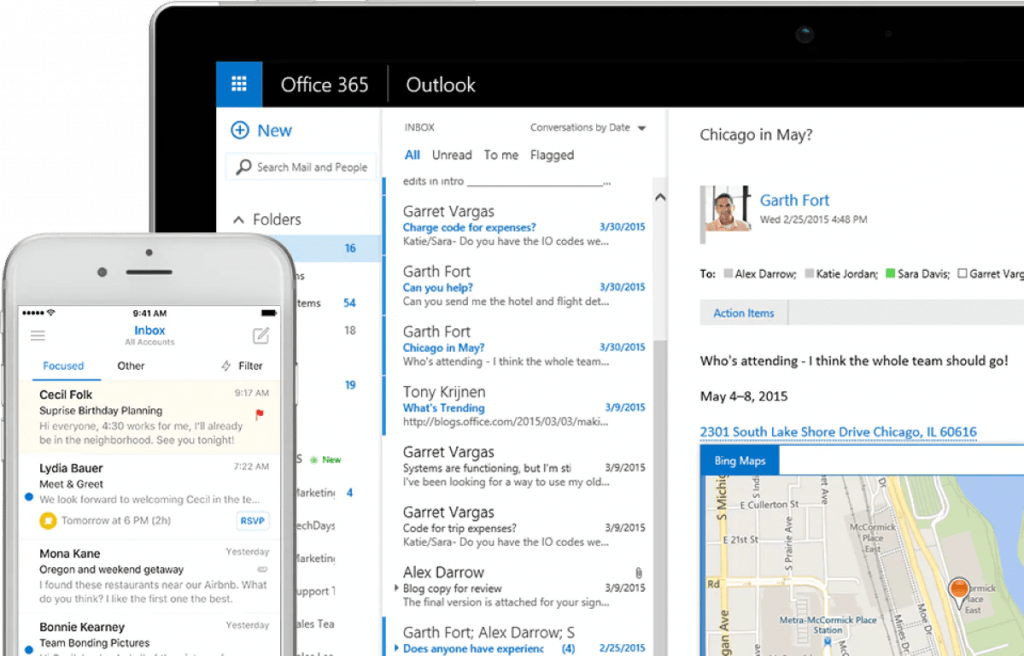Click Garth Fort sender name link
The image size is (1024, 656).
[x=794, y=200]
